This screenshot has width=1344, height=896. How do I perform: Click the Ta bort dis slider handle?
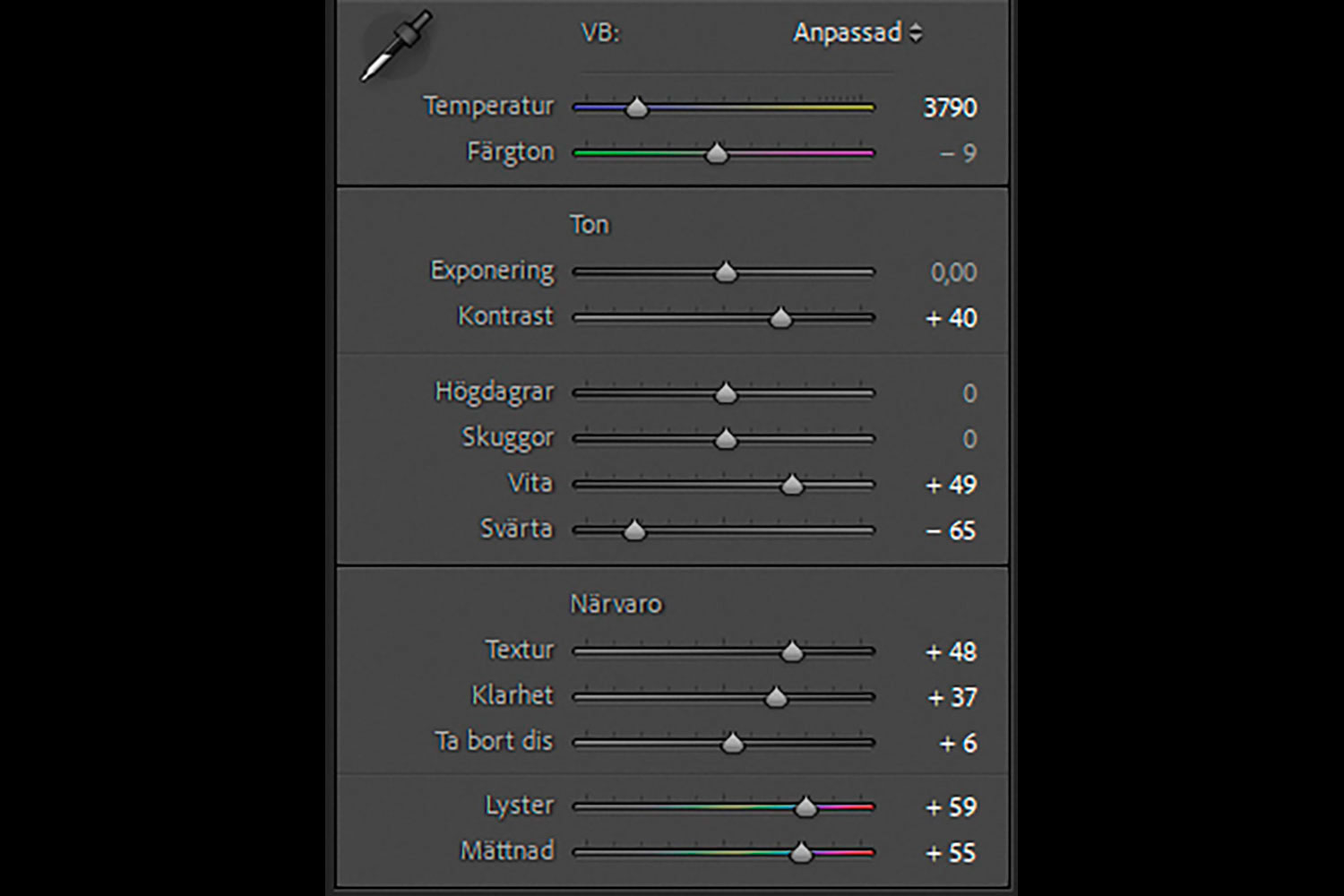point(733,743)
